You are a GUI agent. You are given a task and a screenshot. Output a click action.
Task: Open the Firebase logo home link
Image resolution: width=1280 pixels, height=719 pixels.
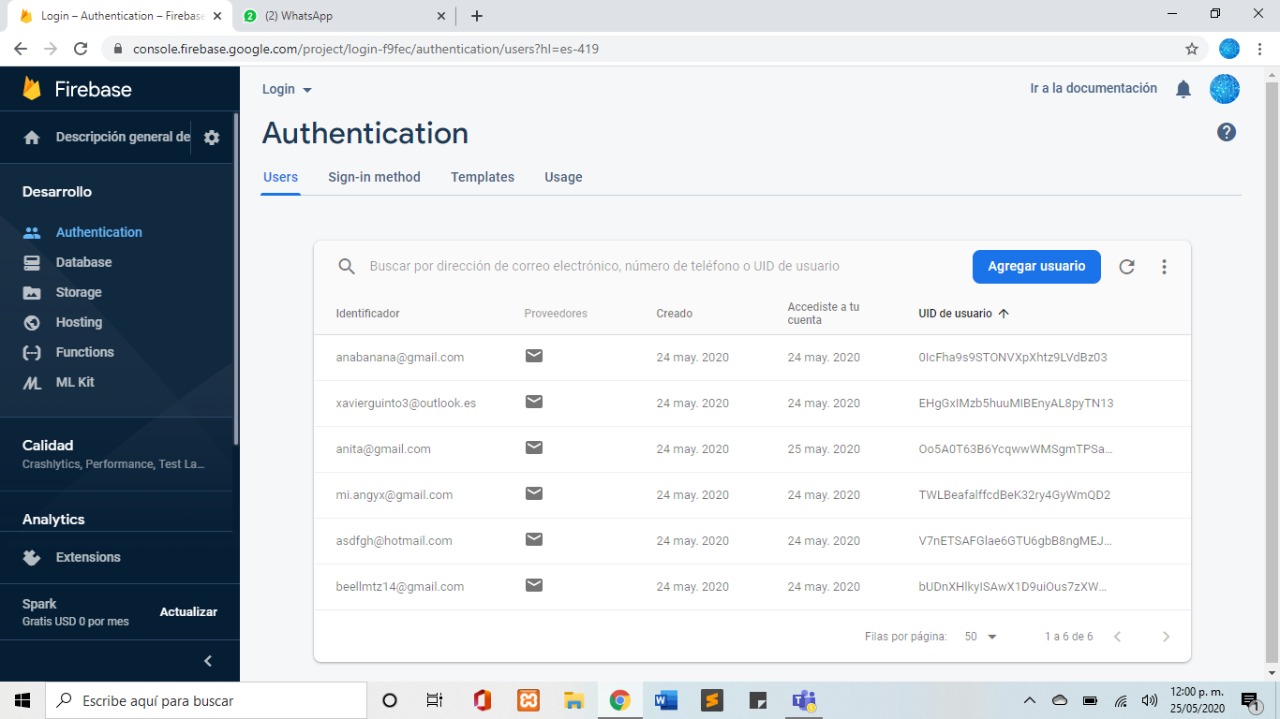pyautogui.click(x=77, y=89)
